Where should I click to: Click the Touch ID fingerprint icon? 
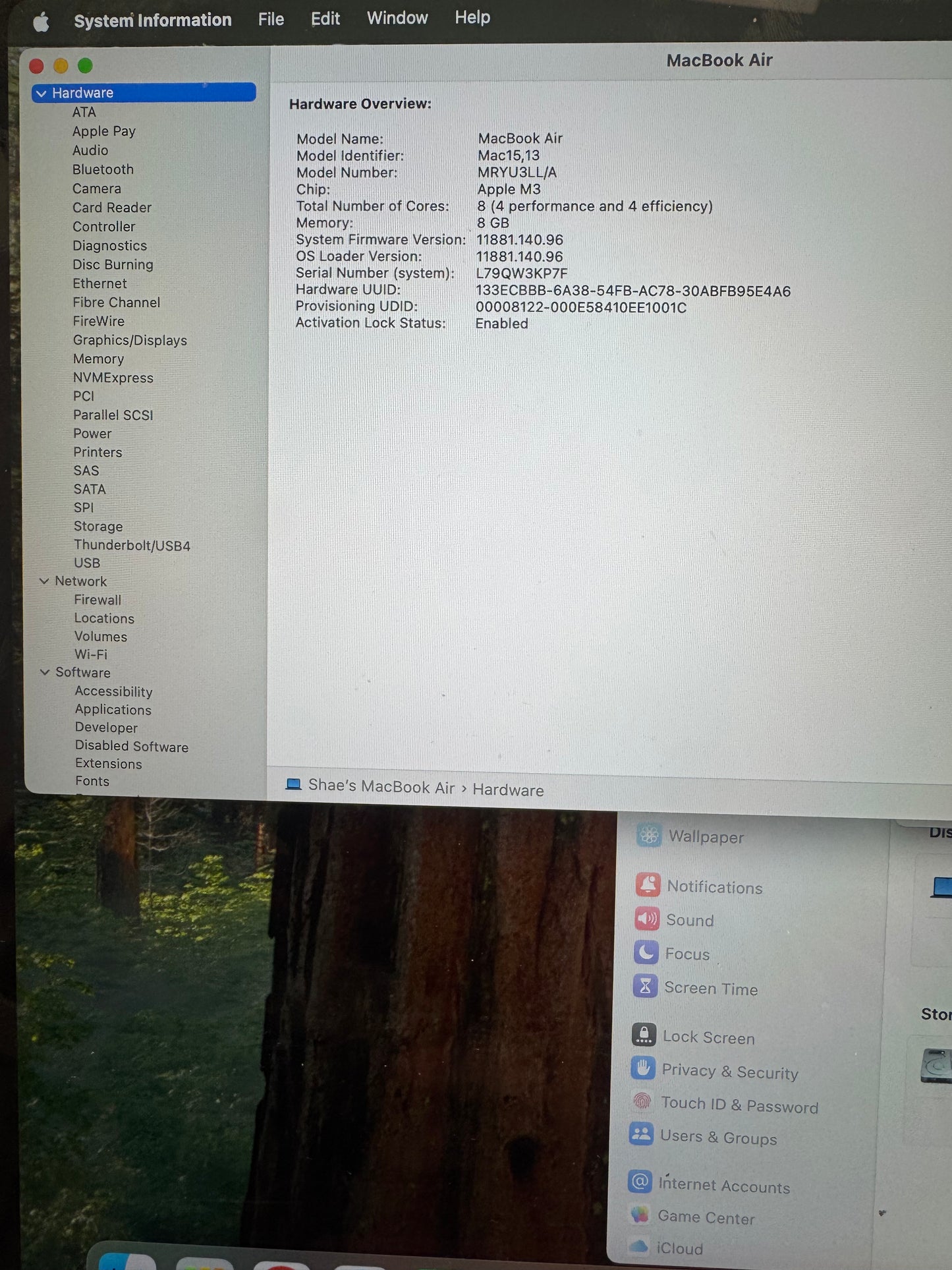[642, 1101]
